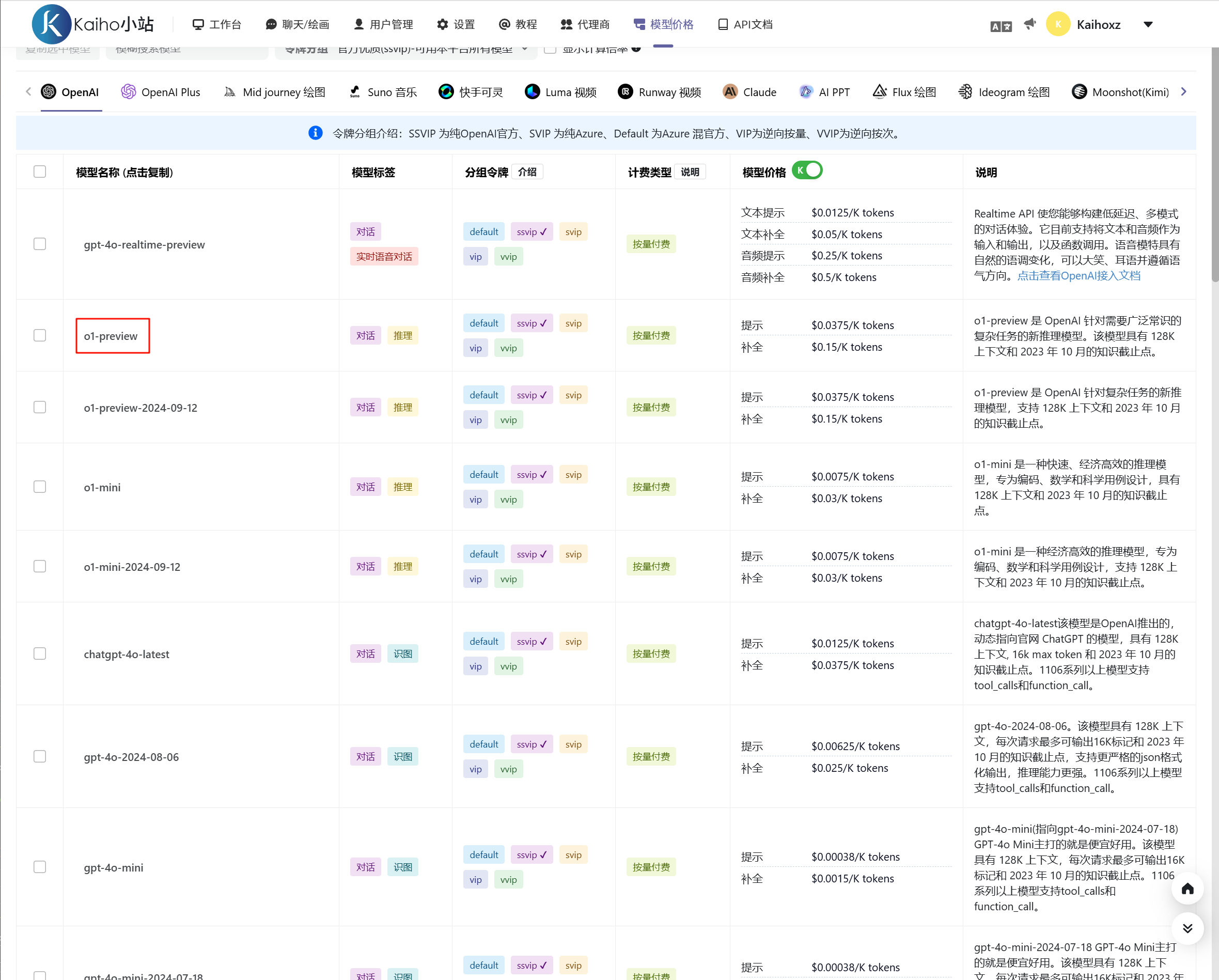This screenshot has height=980, width=1219.
Task: Open the 代理商 menu item
Action: click(585, 24)
